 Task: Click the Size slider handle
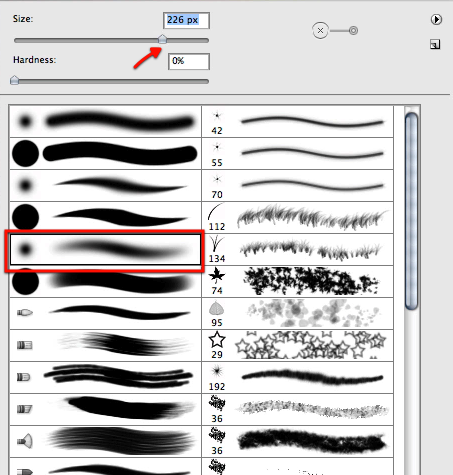point(162,39)
